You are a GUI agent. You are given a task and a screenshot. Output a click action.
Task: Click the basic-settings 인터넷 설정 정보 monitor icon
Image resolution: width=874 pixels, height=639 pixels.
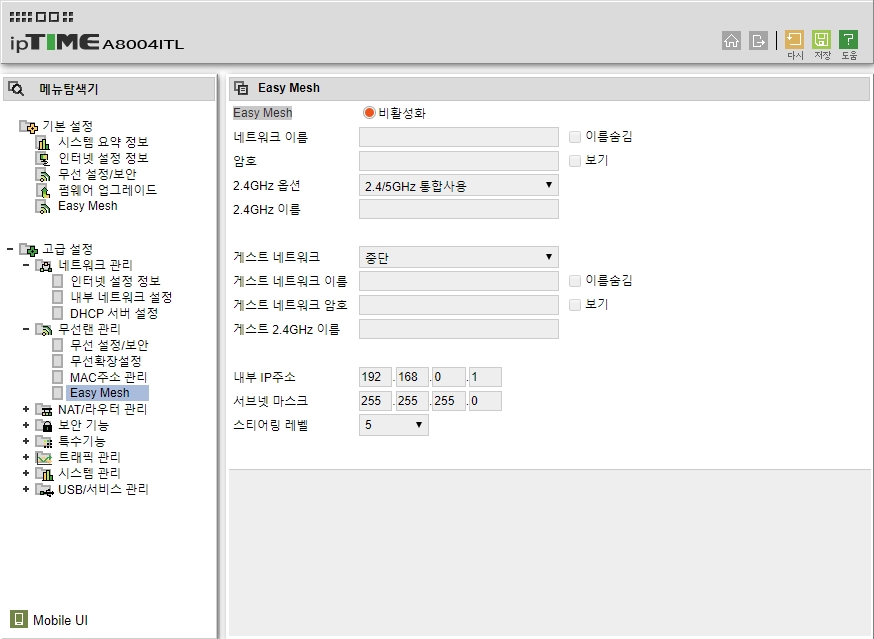coord(43,159)
